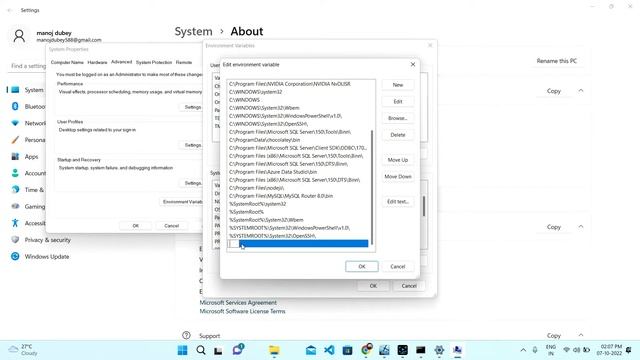This screenshot has height=360, width=640.
Task: Click the taskbar clock showing 02:07 PM
Action: 609,350
